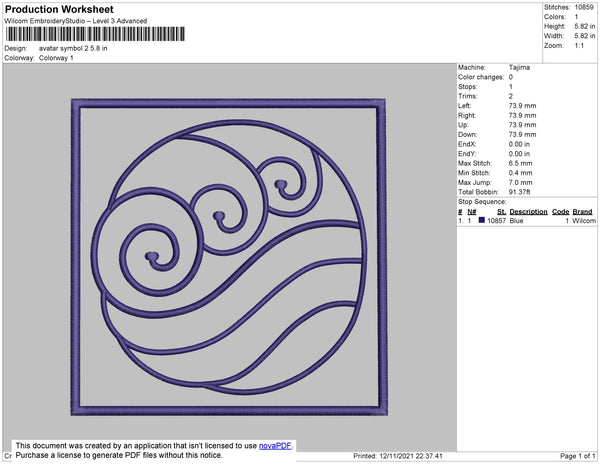Select the Max Jump value 7.0 mm
The width and height of the screenshot is (600, 464).
point(520,182)
